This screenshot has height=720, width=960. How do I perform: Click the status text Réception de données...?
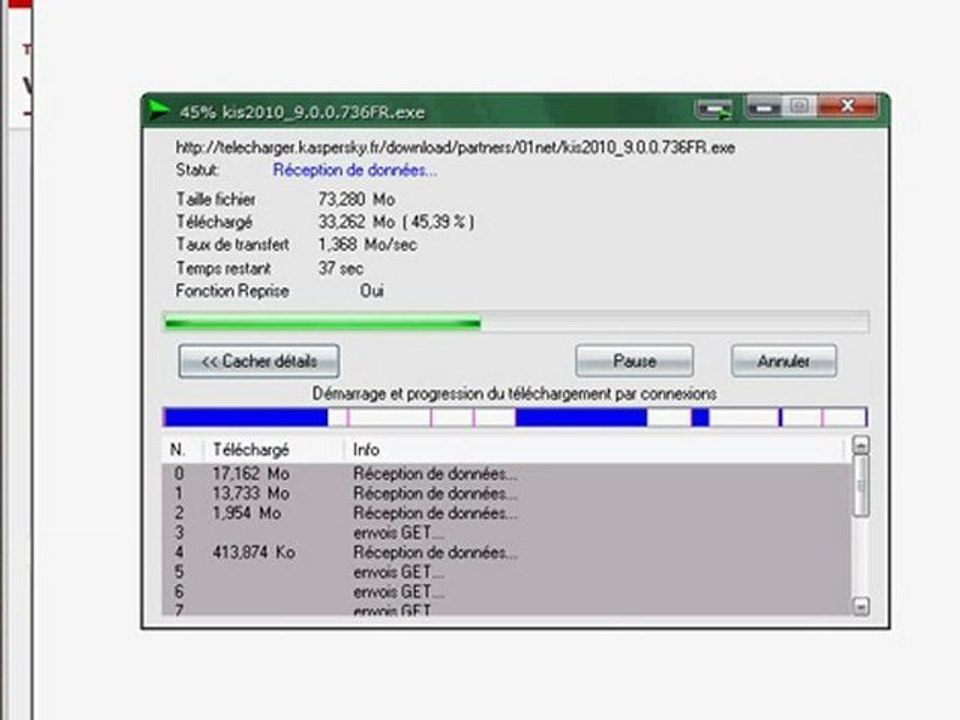point(354,170)
